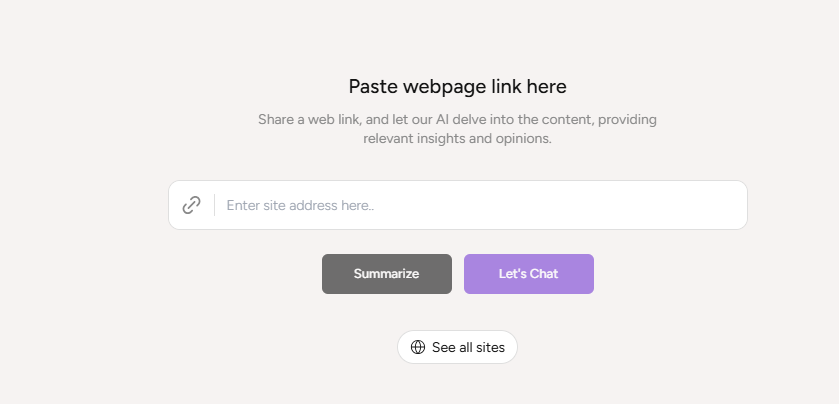Click the Paste webpage link here heading
839x404 pixels.
pyautogui.click(x=457, y=87)
